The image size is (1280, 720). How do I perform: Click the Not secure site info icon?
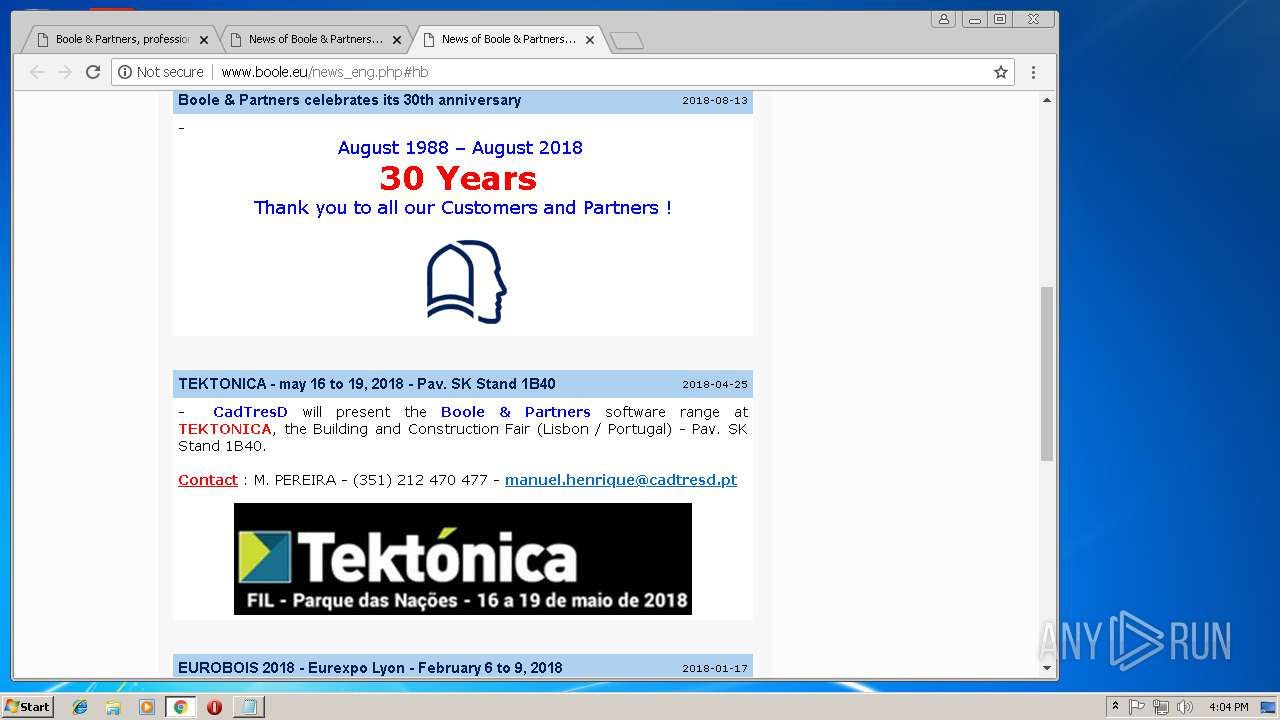coord(125,72)
